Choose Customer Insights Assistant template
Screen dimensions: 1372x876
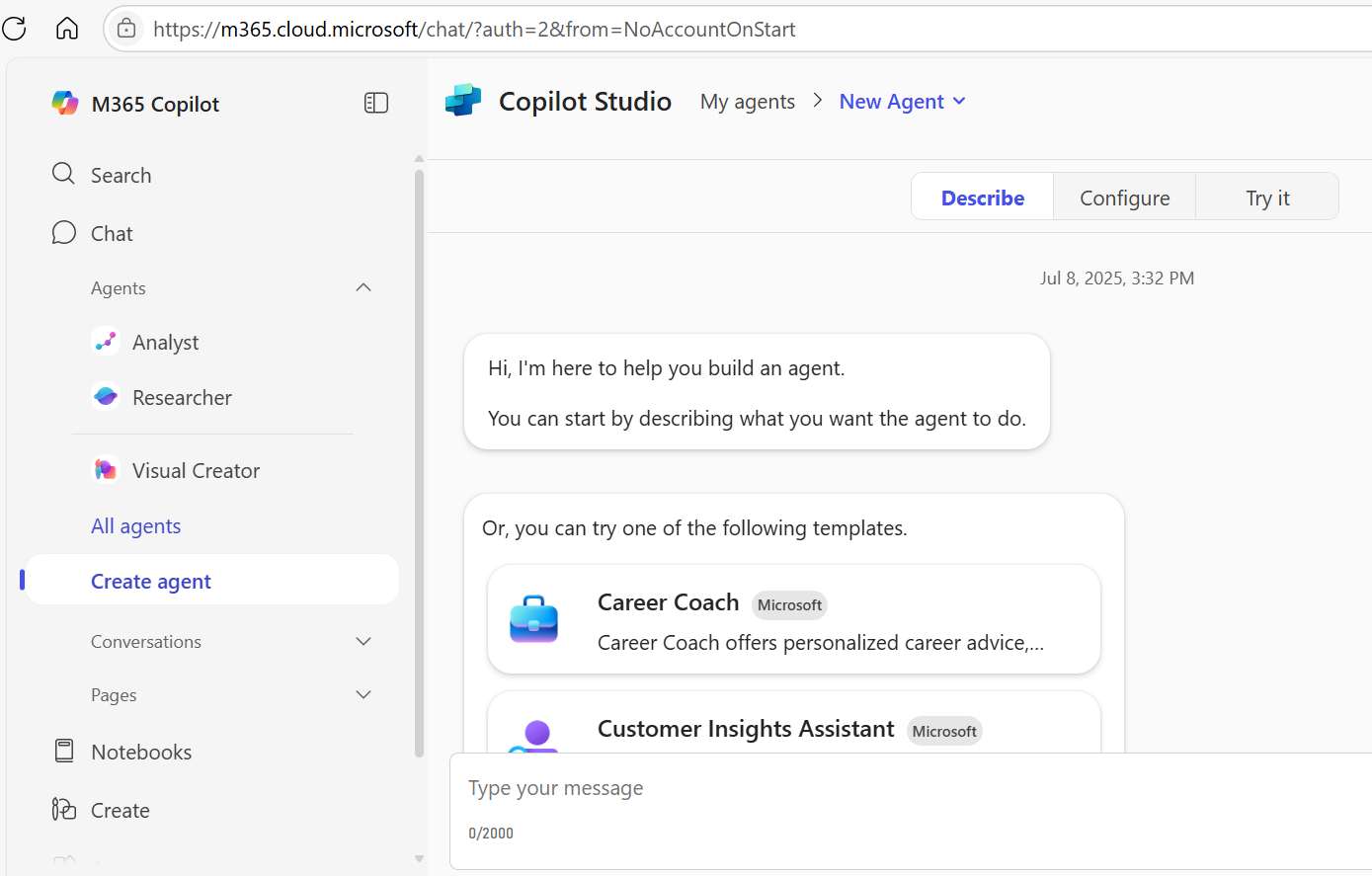[794, 723]
